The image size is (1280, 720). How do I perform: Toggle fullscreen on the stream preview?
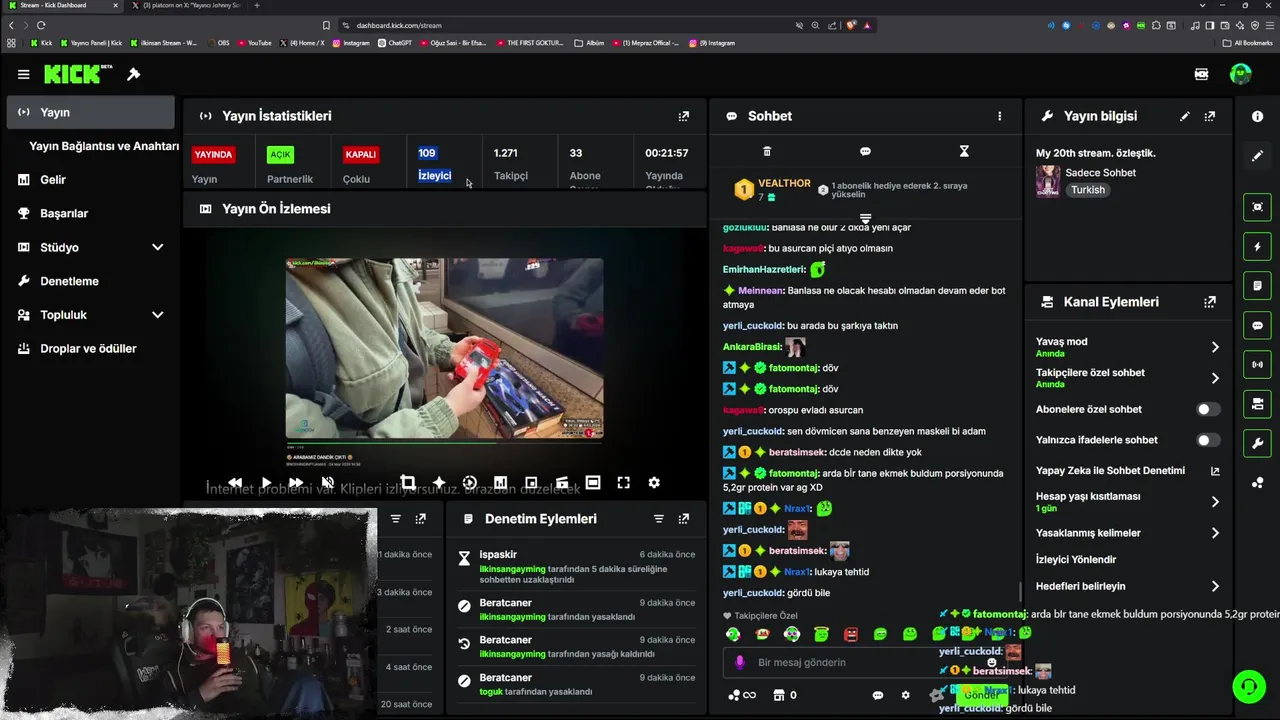click(x=624, y=483)
